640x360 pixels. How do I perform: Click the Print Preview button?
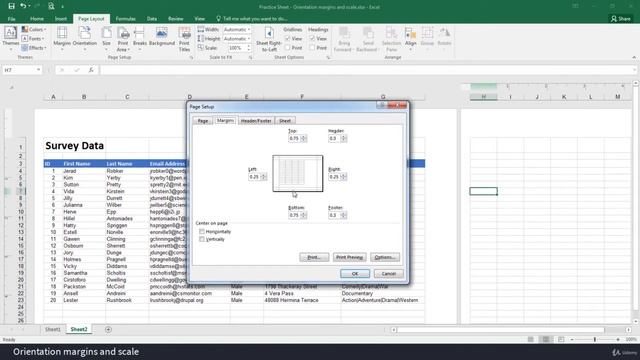349,257
